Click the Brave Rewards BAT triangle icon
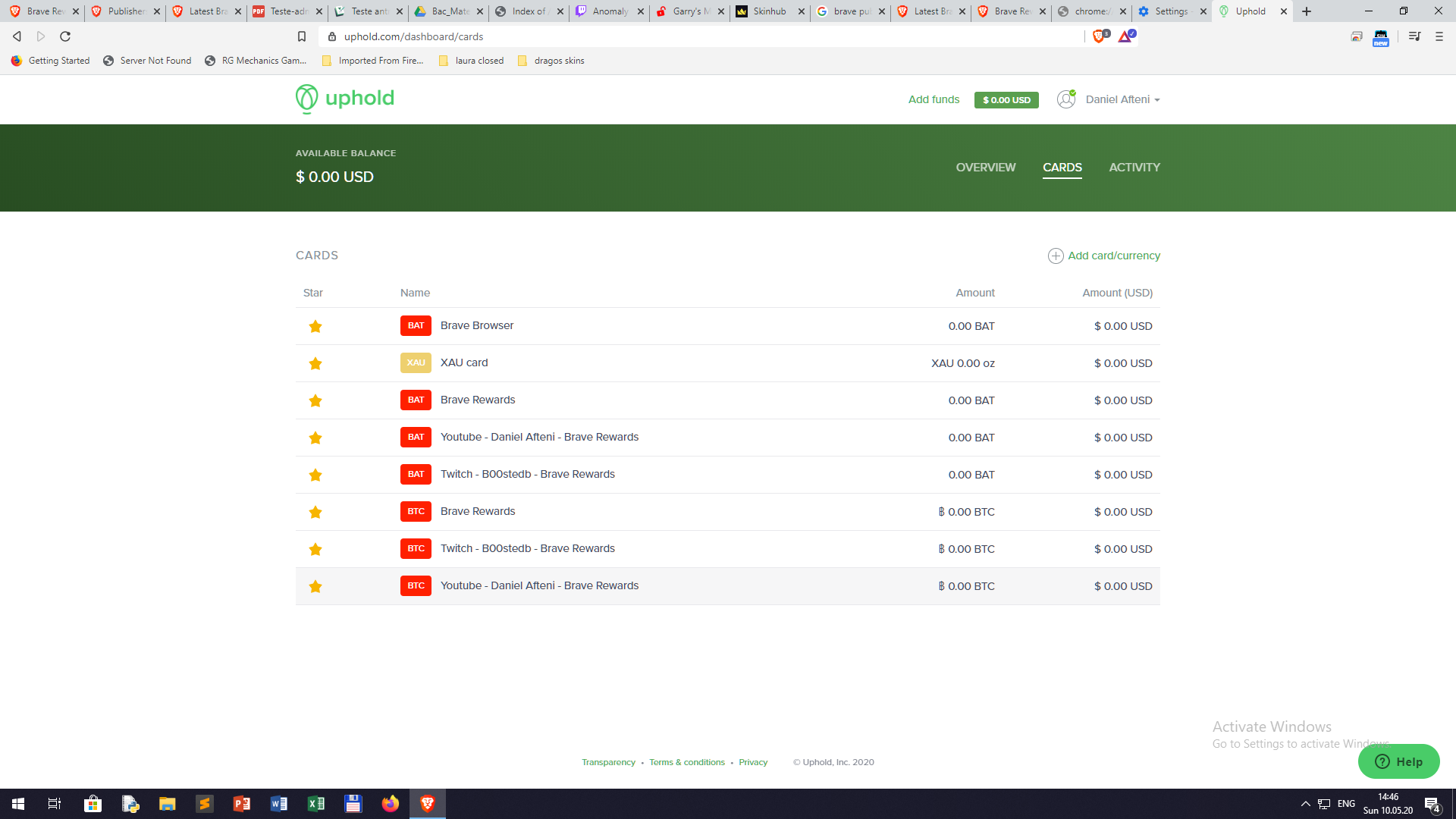The height and width of the screenshot is (819, 1456). (x=1125, y=36)
